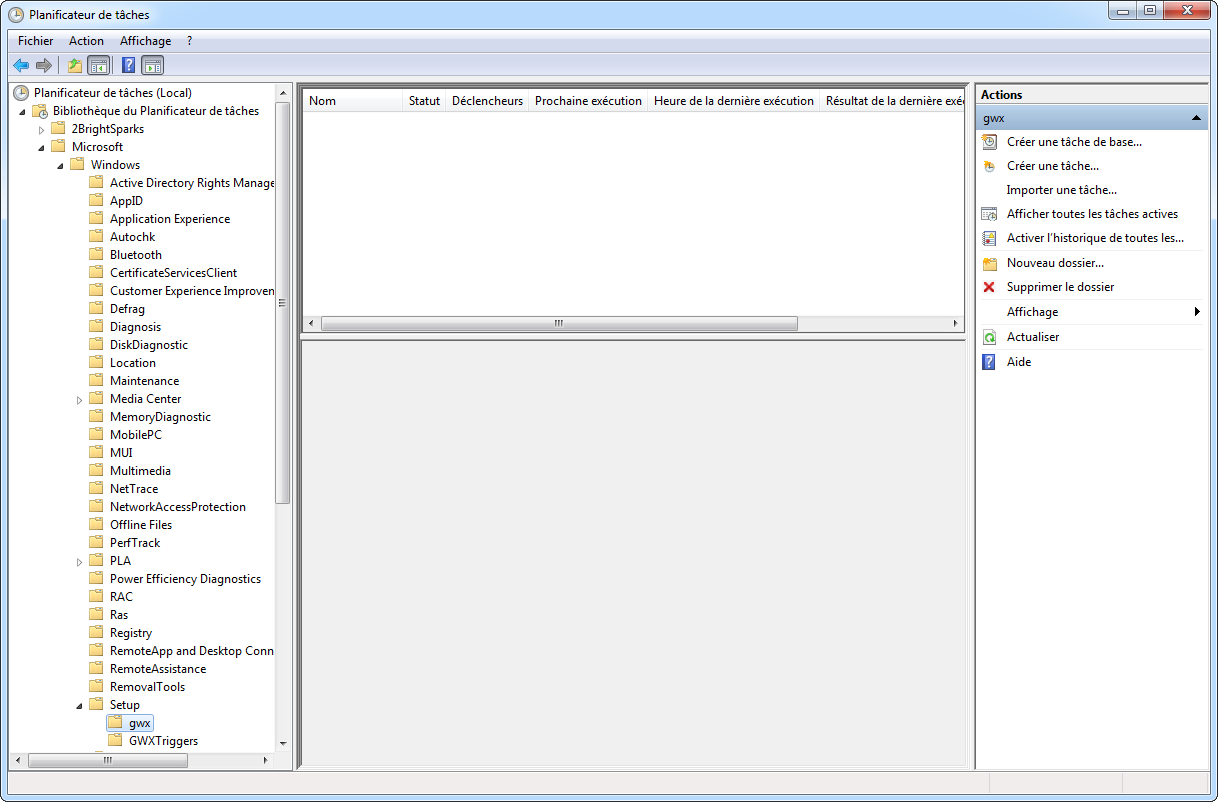Toggle the console tree pane toolbar button
1218x802 pixels.
[98, 66]
